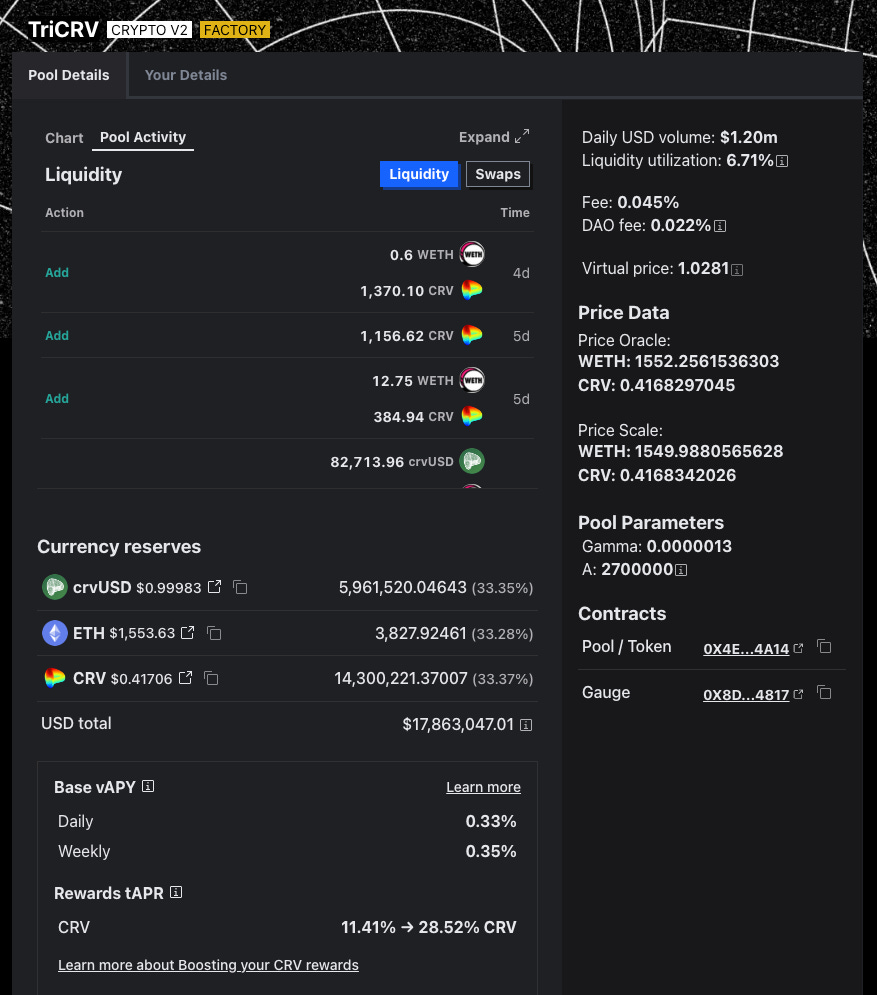Click Learn more link beside Base vAPY
The image size is (877, 995).
pyautogui.click(x=483, y=787)
